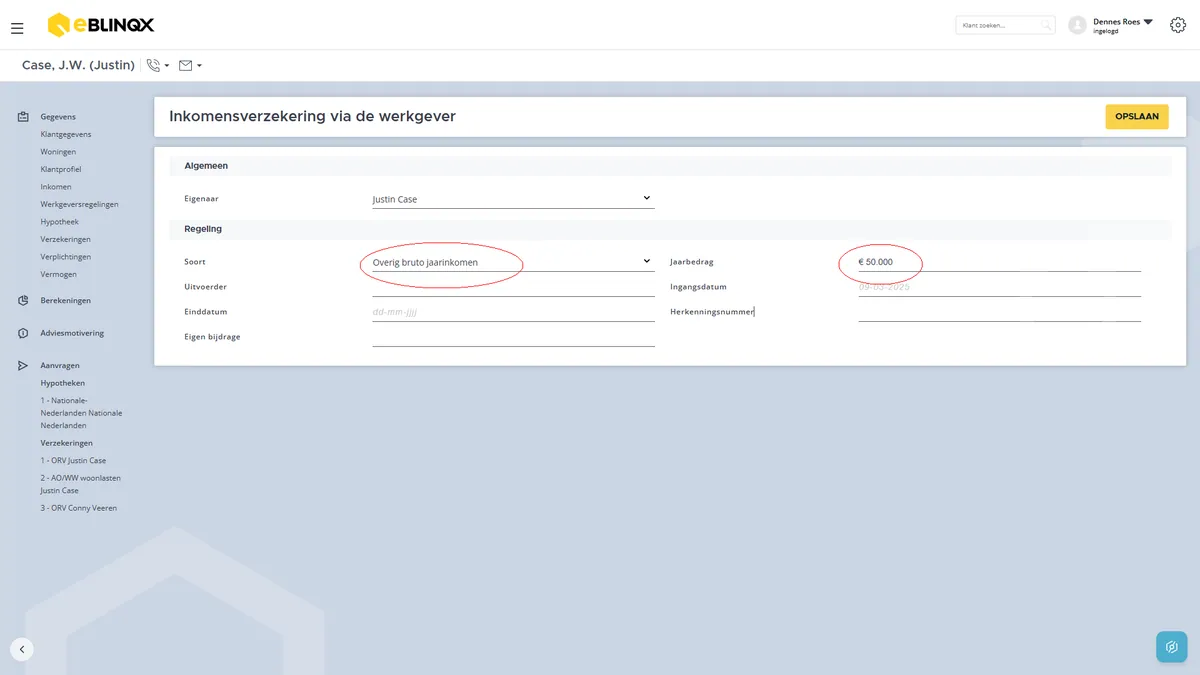Click the Herkenningsnummer field
This screenshot has width=1200, height=675.
[x=999, y=312]
